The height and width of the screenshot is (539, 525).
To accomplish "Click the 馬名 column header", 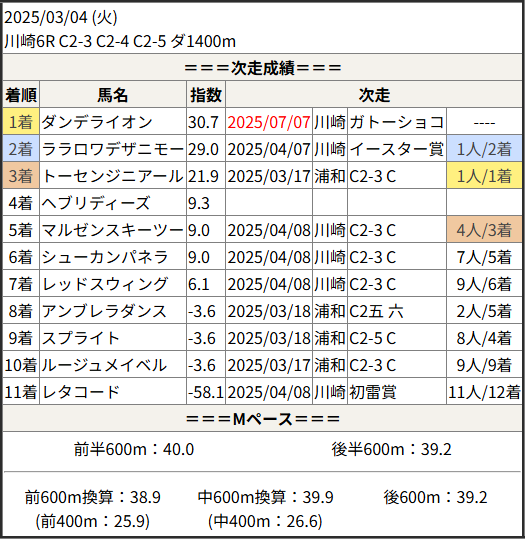I will pos(113,95).
